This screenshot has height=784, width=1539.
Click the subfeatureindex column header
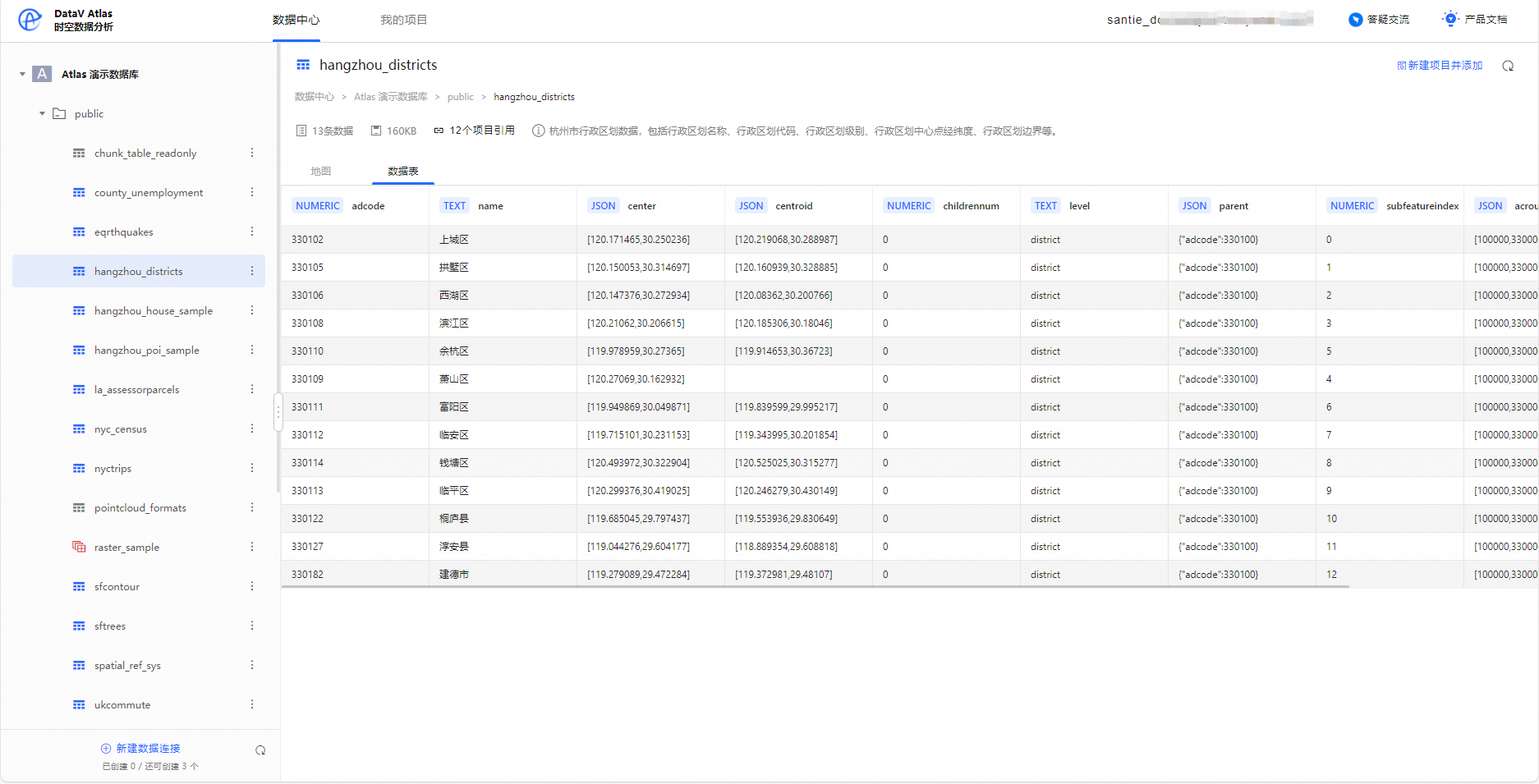pyautogui.click(x=1390, y=206)
